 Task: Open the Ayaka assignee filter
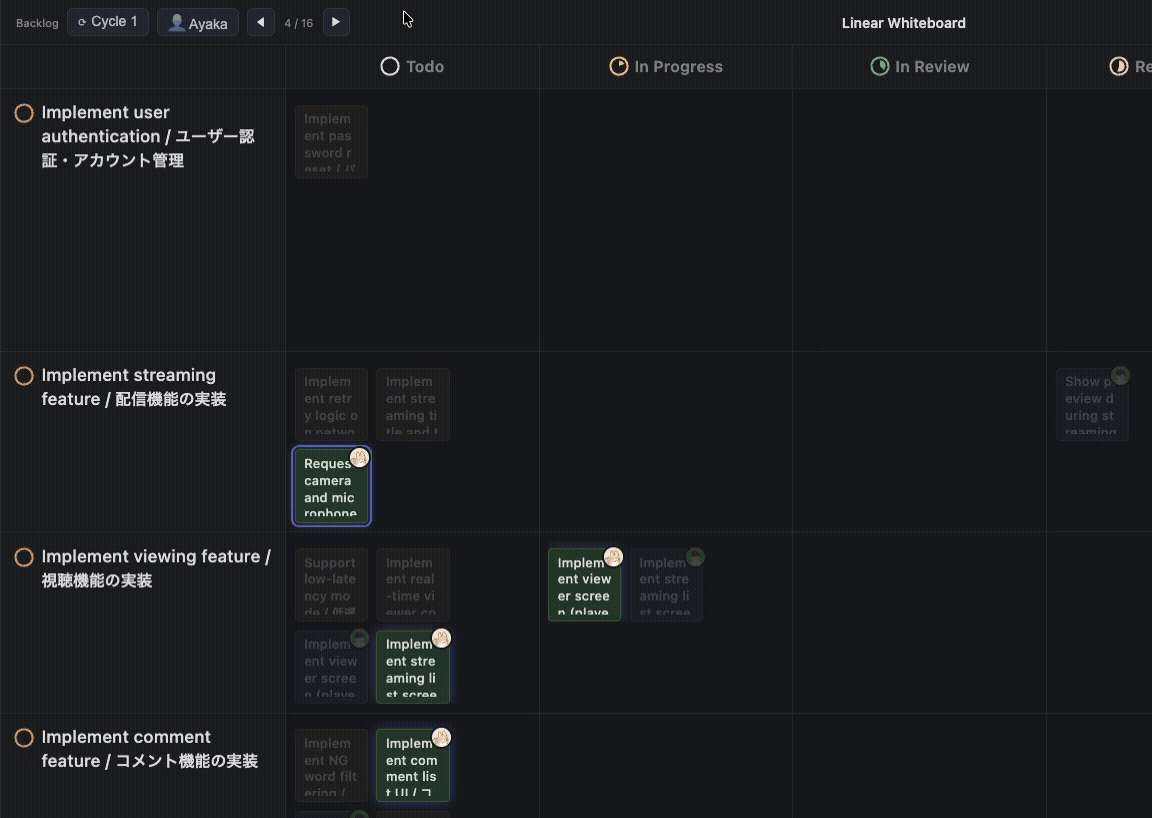point(198,22)
